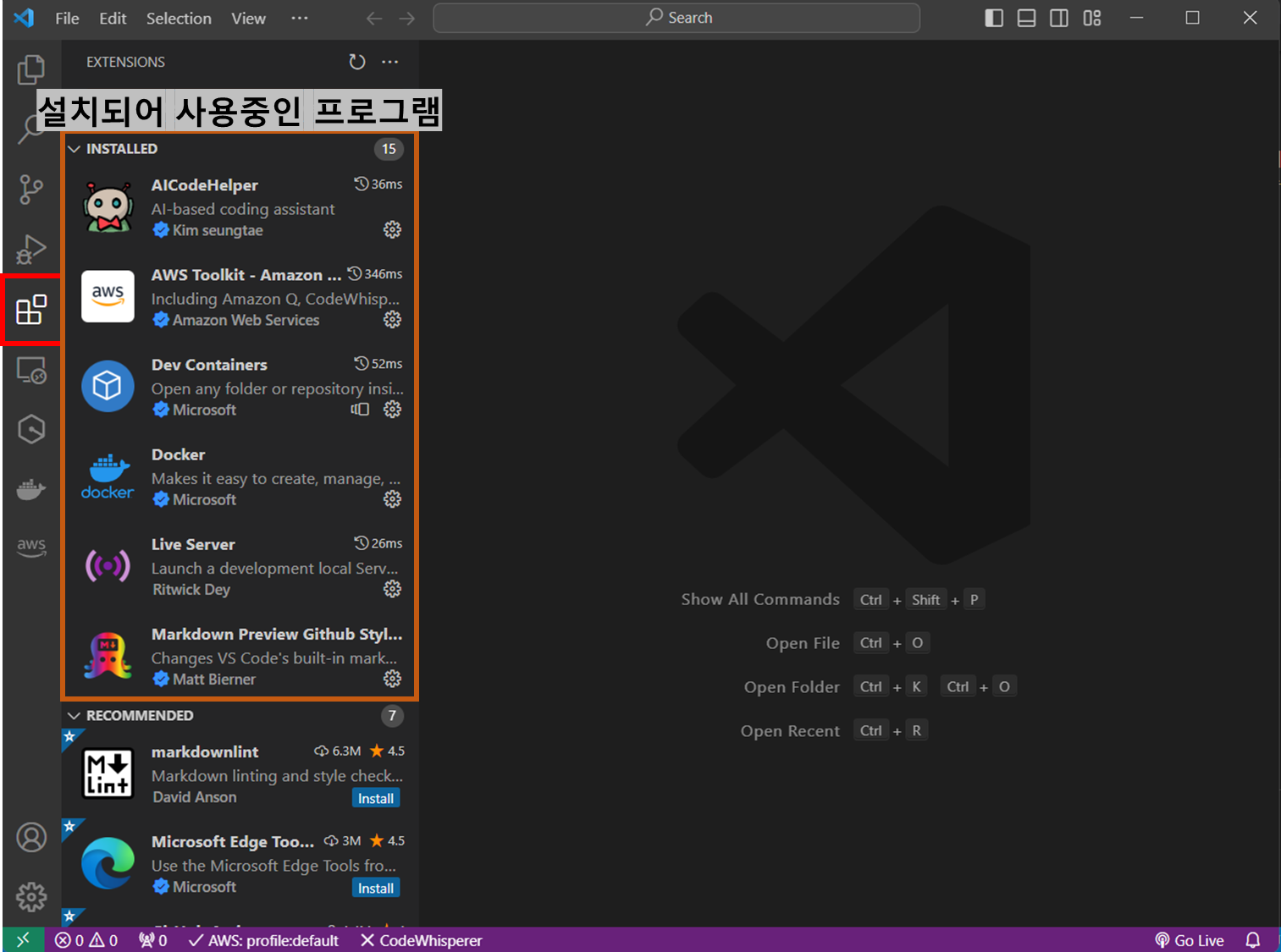Viewport: 1281px width, 952px height.
Task: Click AWS: profile:default status item
Action: coord(263,940)
